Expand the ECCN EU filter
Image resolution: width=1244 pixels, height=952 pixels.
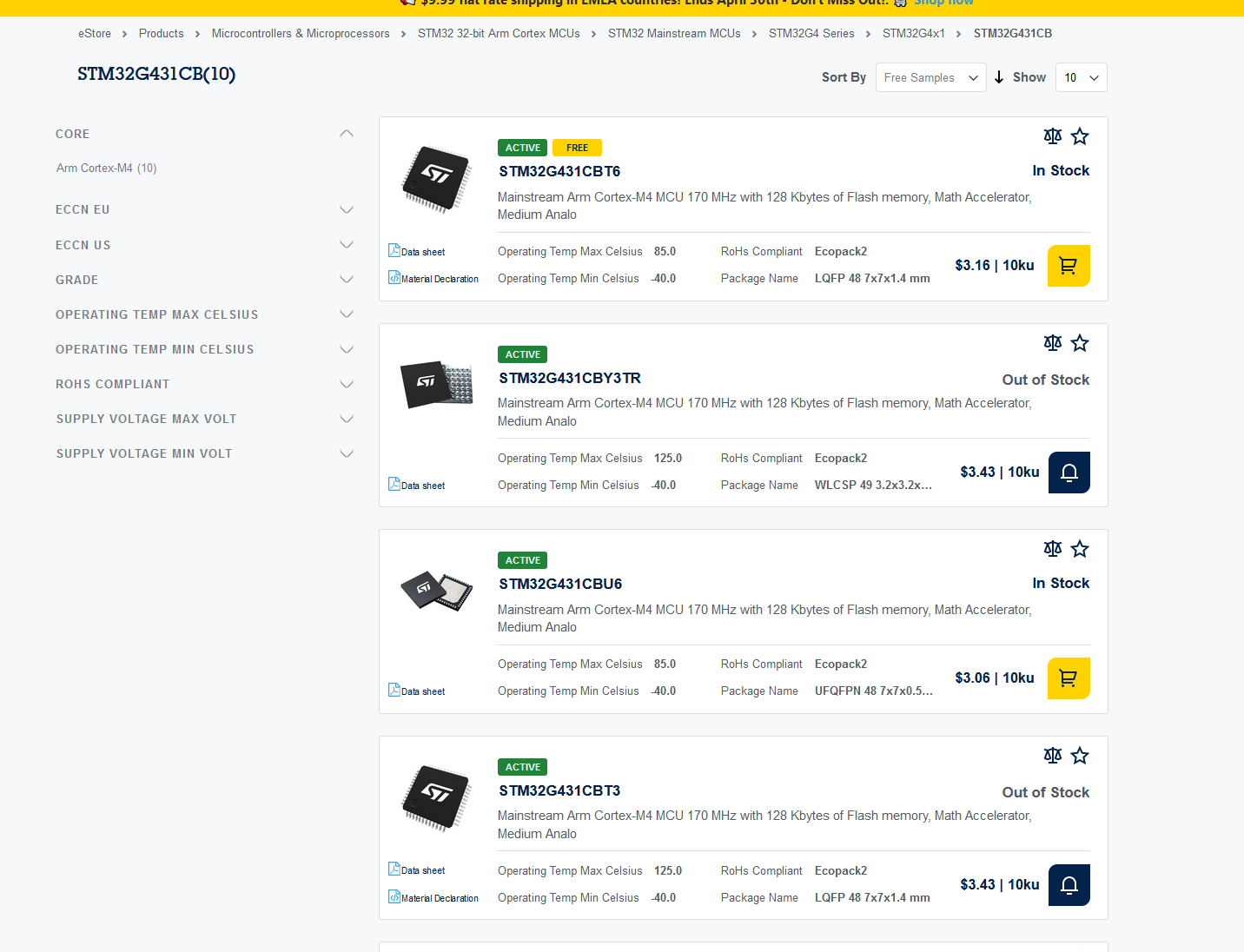pos(347,209)
